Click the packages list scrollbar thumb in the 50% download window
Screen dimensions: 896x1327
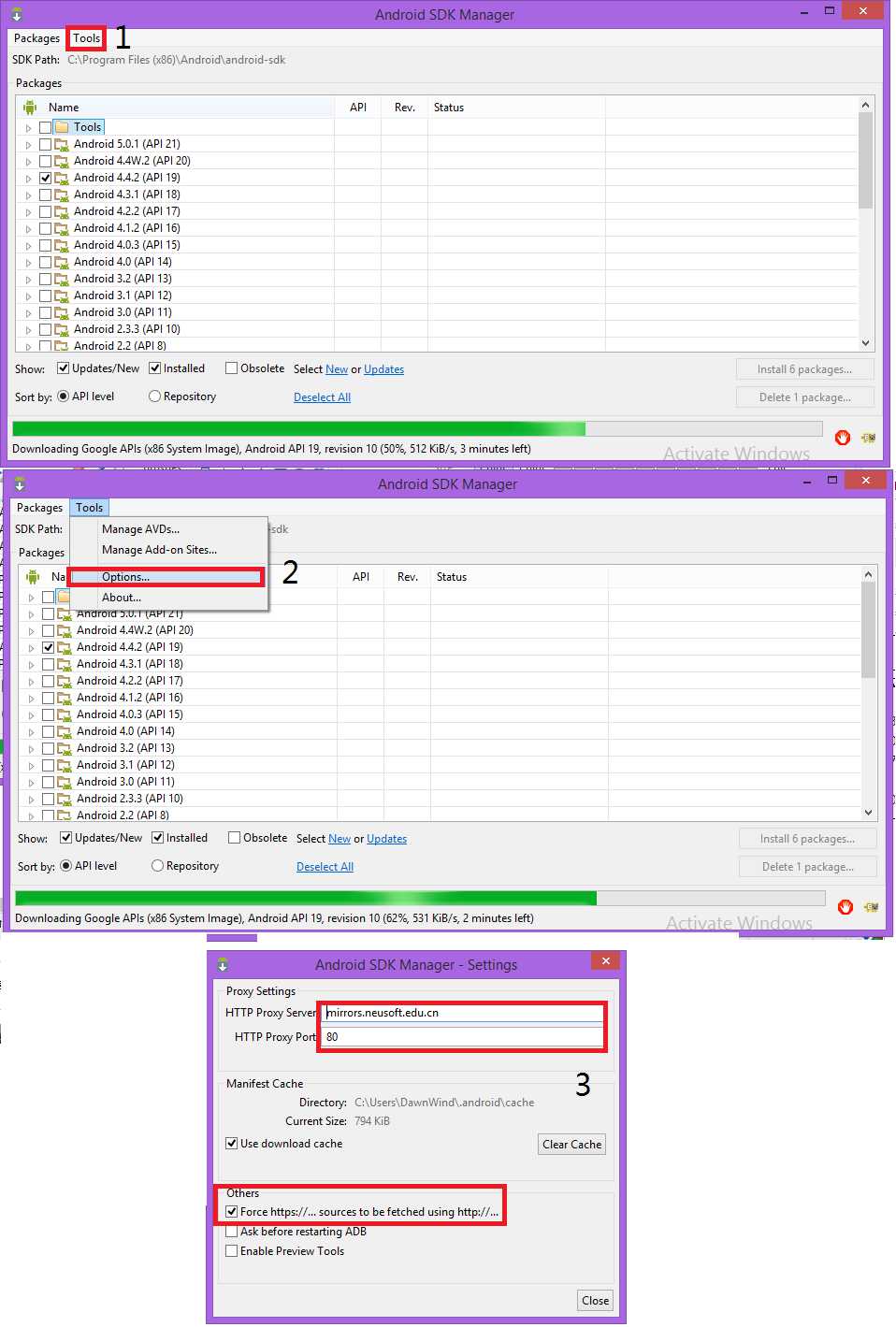[865, 160]
